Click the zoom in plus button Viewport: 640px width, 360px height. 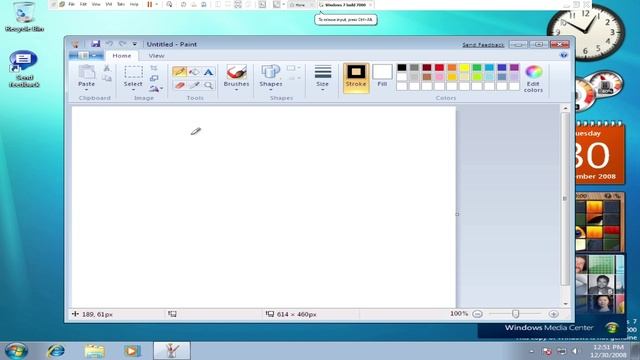[x=553, y=314]
